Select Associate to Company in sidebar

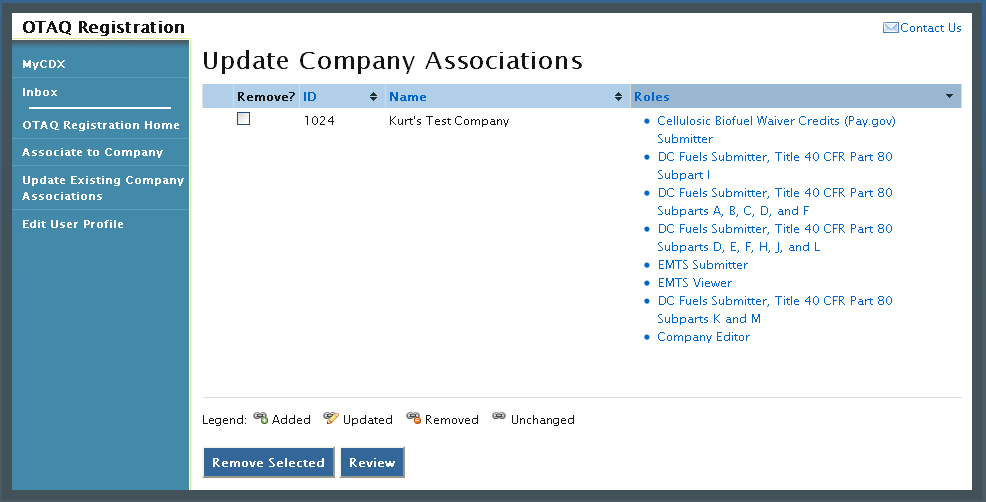(x=92, y=152)
